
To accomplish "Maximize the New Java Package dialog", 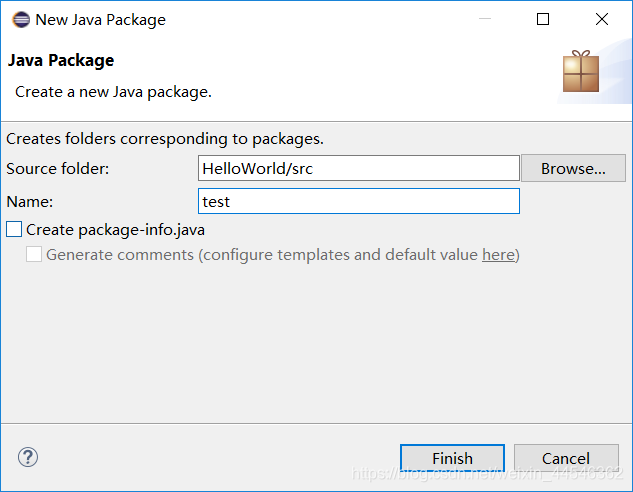I will pyautogui.click(x=543, y=19).
